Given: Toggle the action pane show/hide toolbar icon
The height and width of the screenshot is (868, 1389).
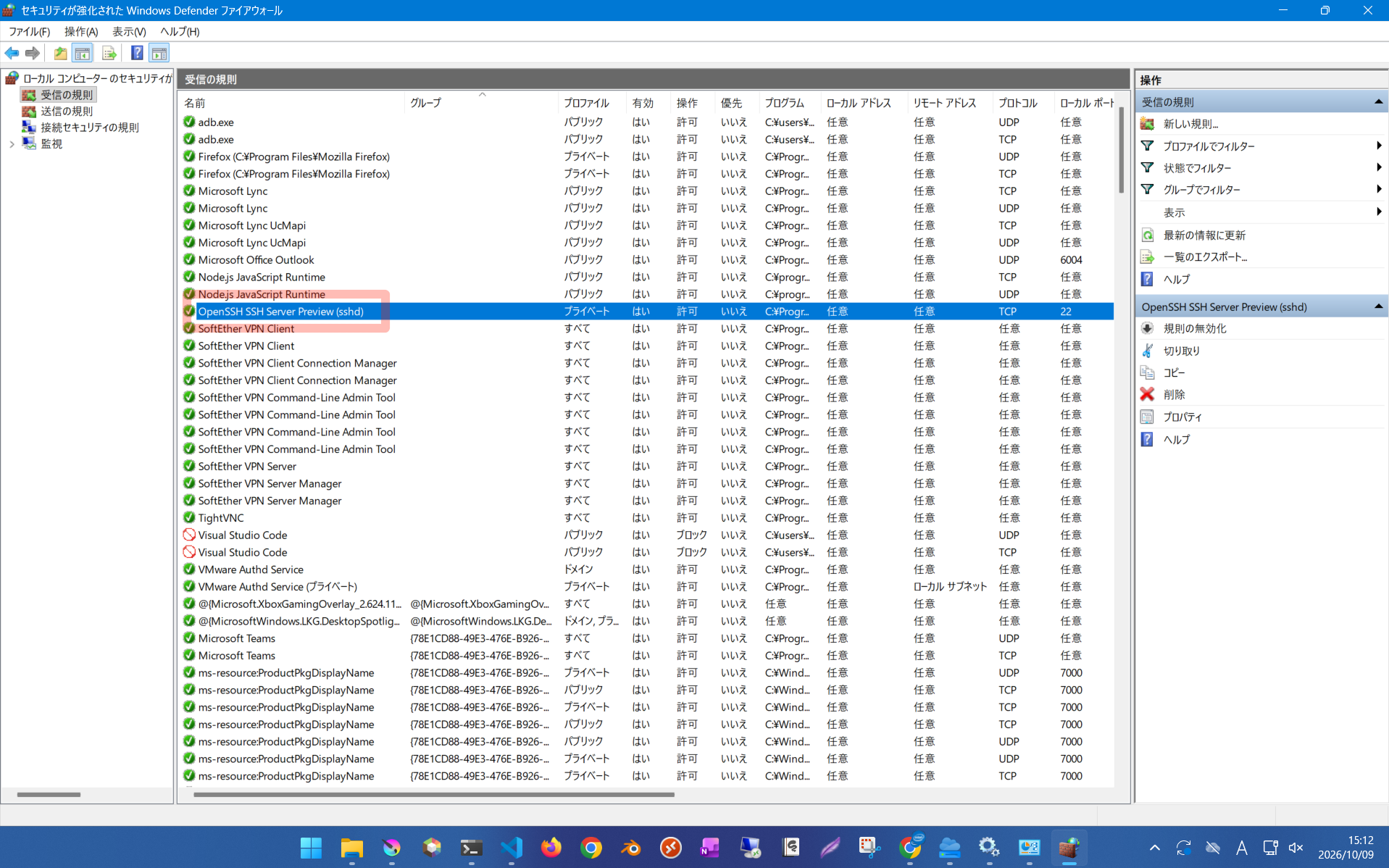Looking at the screenshot, I should [x=159, y=53].
